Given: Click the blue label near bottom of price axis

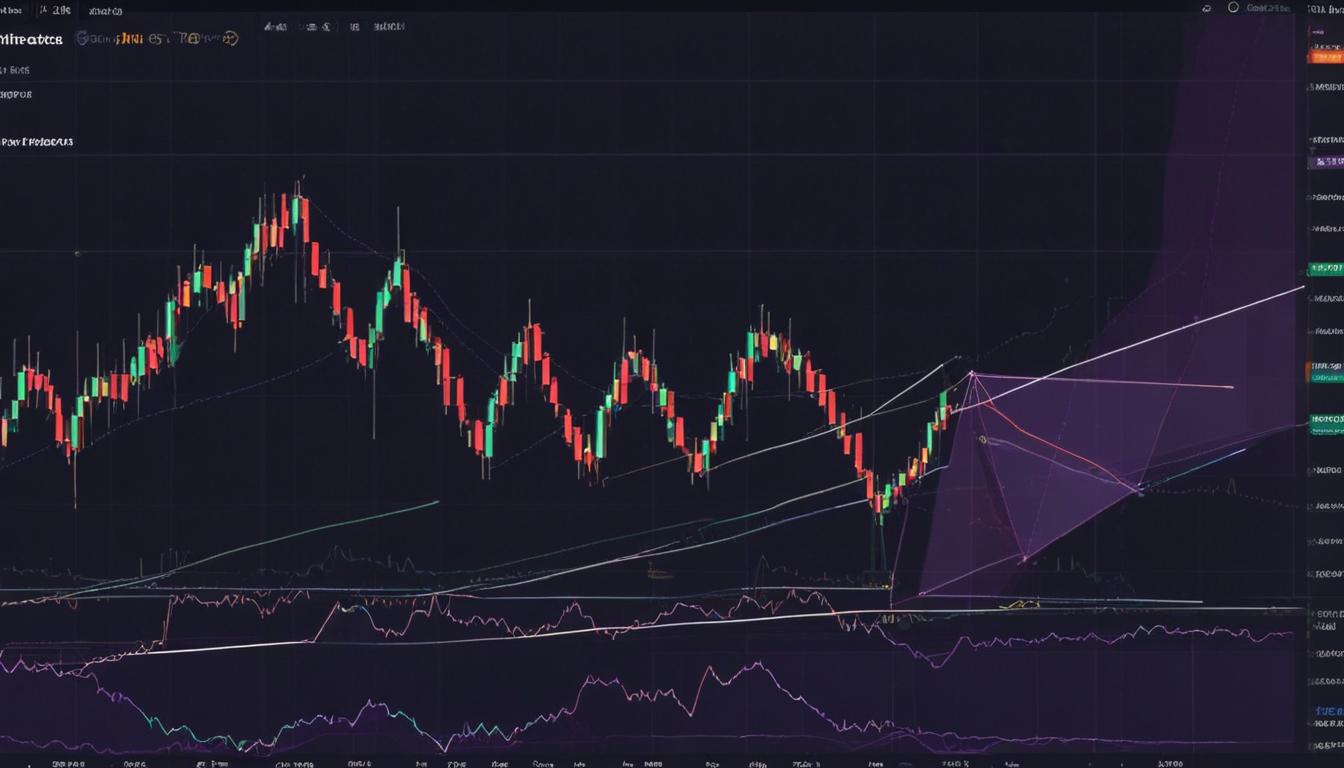Looking at the screenshot, I should point(1327,711).
